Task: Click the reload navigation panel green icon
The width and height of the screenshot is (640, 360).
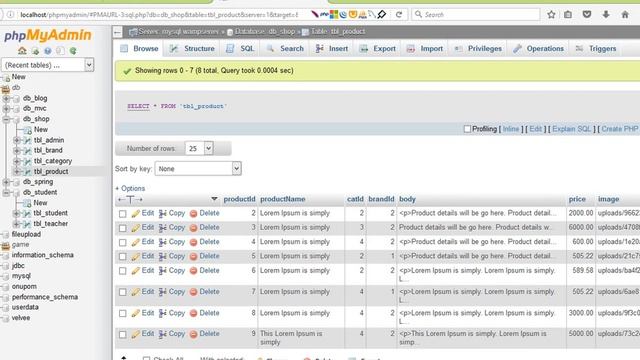Action: coord(73,51)
